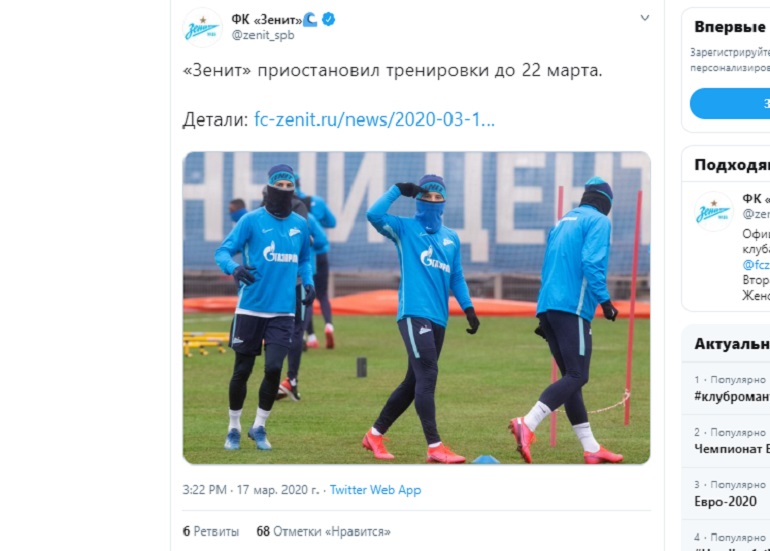The image size is (770, 551).
Task: Open the tweet timestamp 3:22 PM 17 мар. 2020
Action: point(250,490)
